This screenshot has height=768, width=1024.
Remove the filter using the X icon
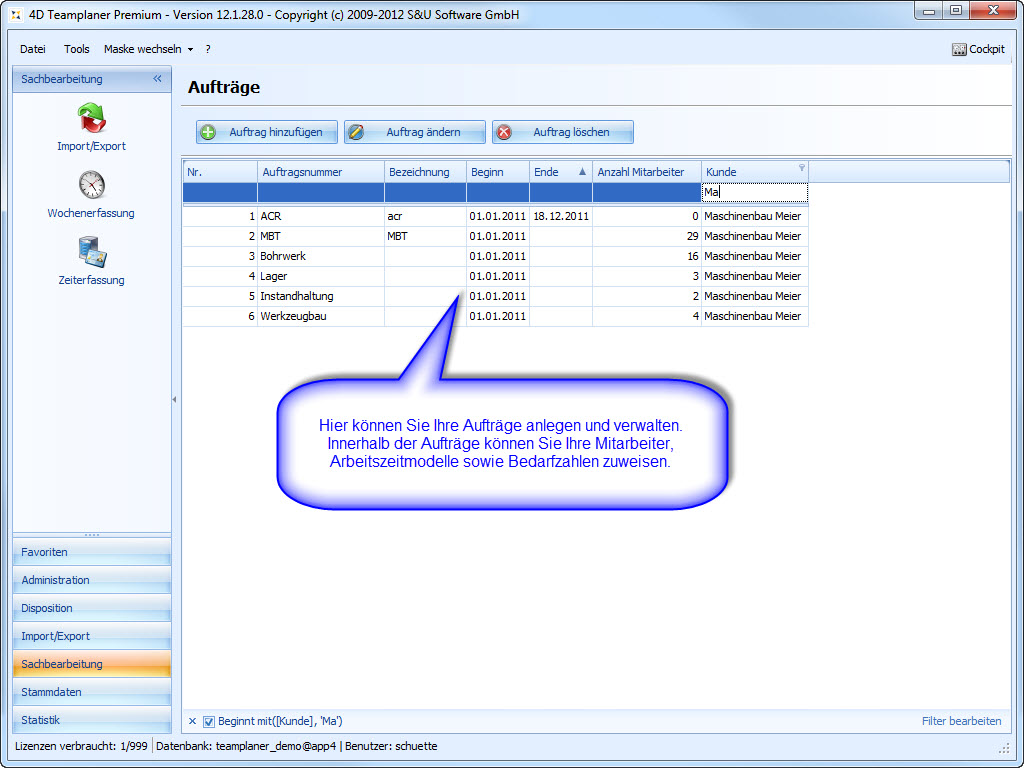pyautogui.click(x=193, y=721)
